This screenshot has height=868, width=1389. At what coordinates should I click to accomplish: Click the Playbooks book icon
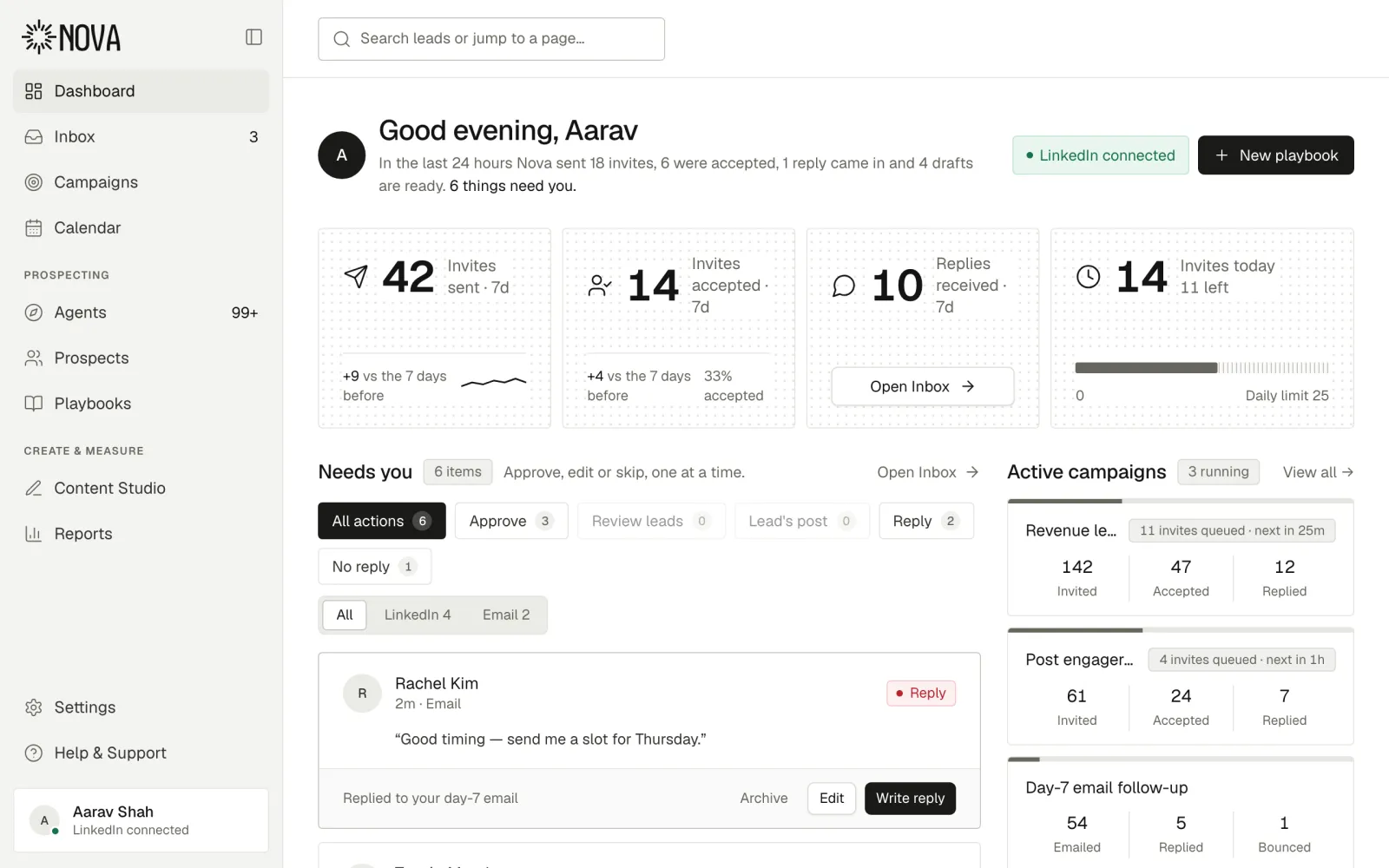tap(34, 404)
